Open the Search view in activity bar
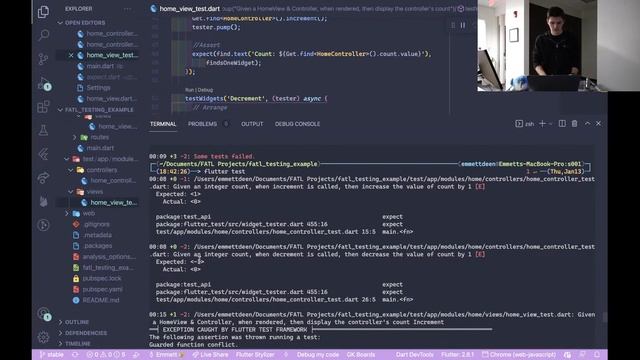The image size is (640, 360). (x=43, y=35)
